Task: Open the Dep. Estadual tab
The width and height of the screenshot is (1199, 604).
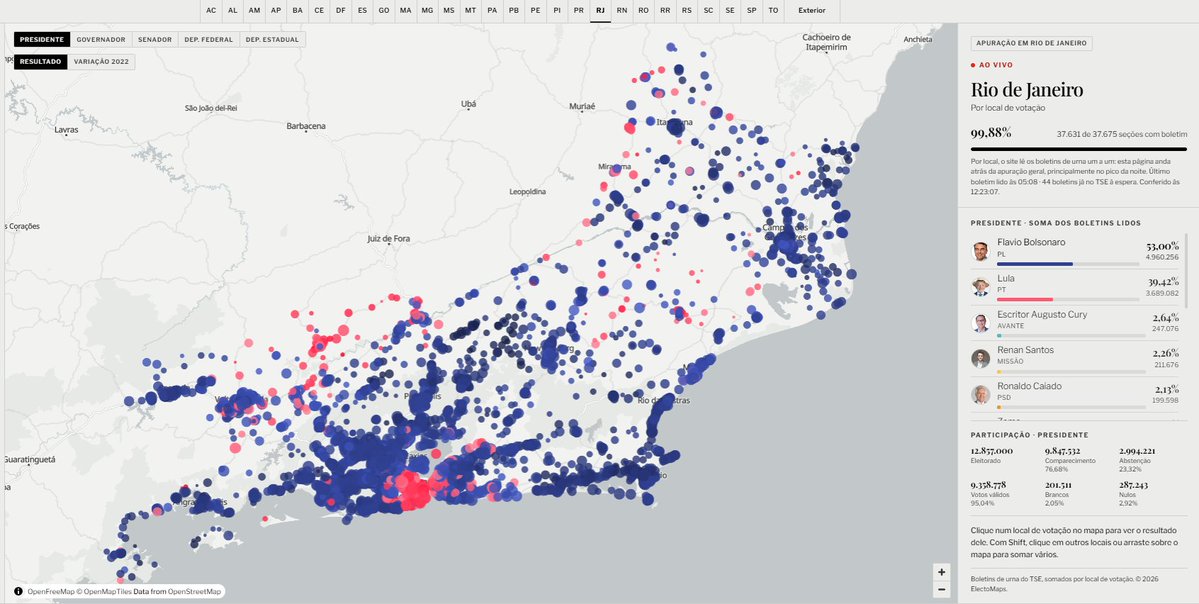Action: tap(272, 39)
